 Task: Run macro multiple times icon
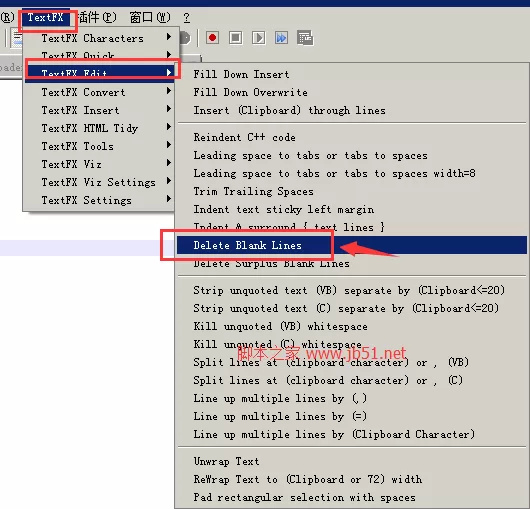point(282,38)
